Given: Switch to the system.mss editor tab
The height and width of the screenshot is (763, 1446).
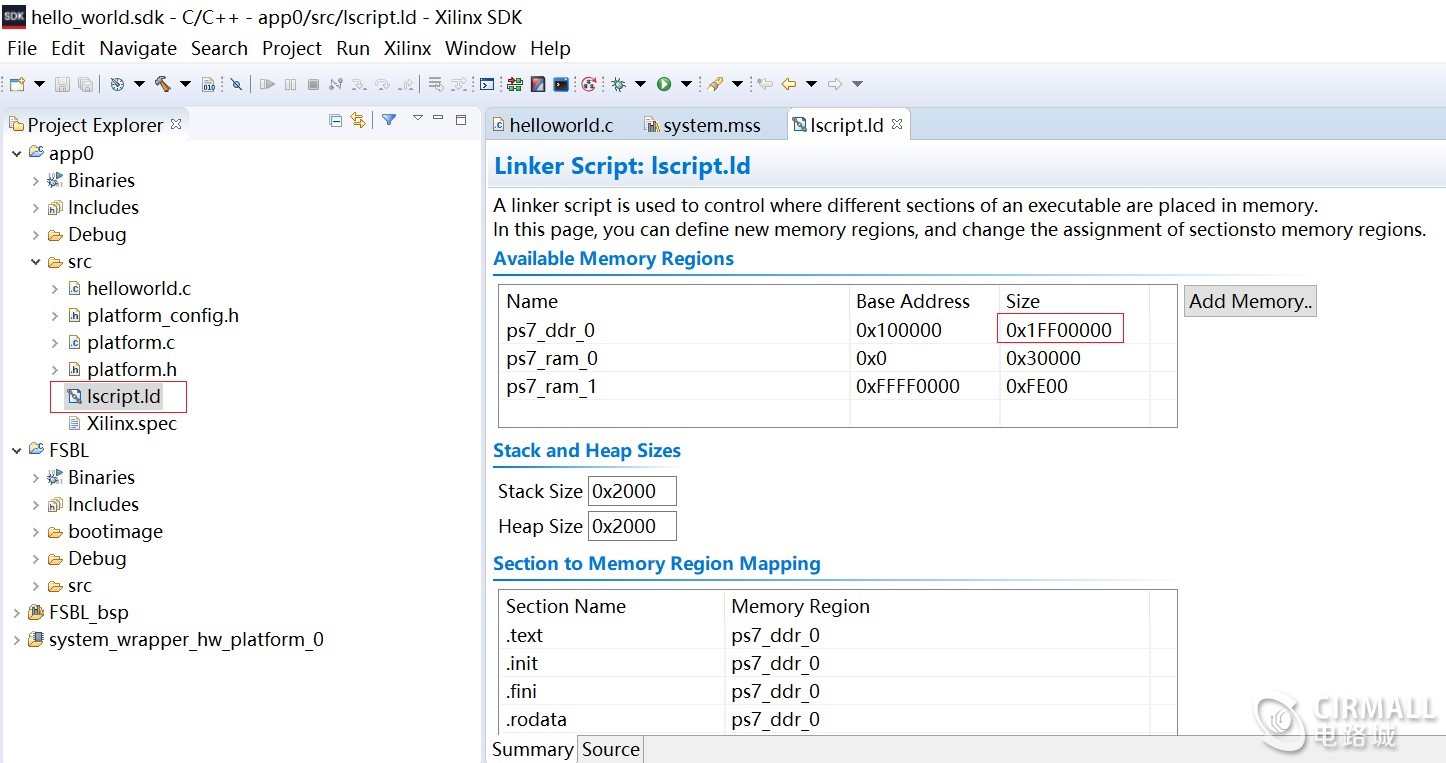Looking at the screenshot, I should (702, 125).
